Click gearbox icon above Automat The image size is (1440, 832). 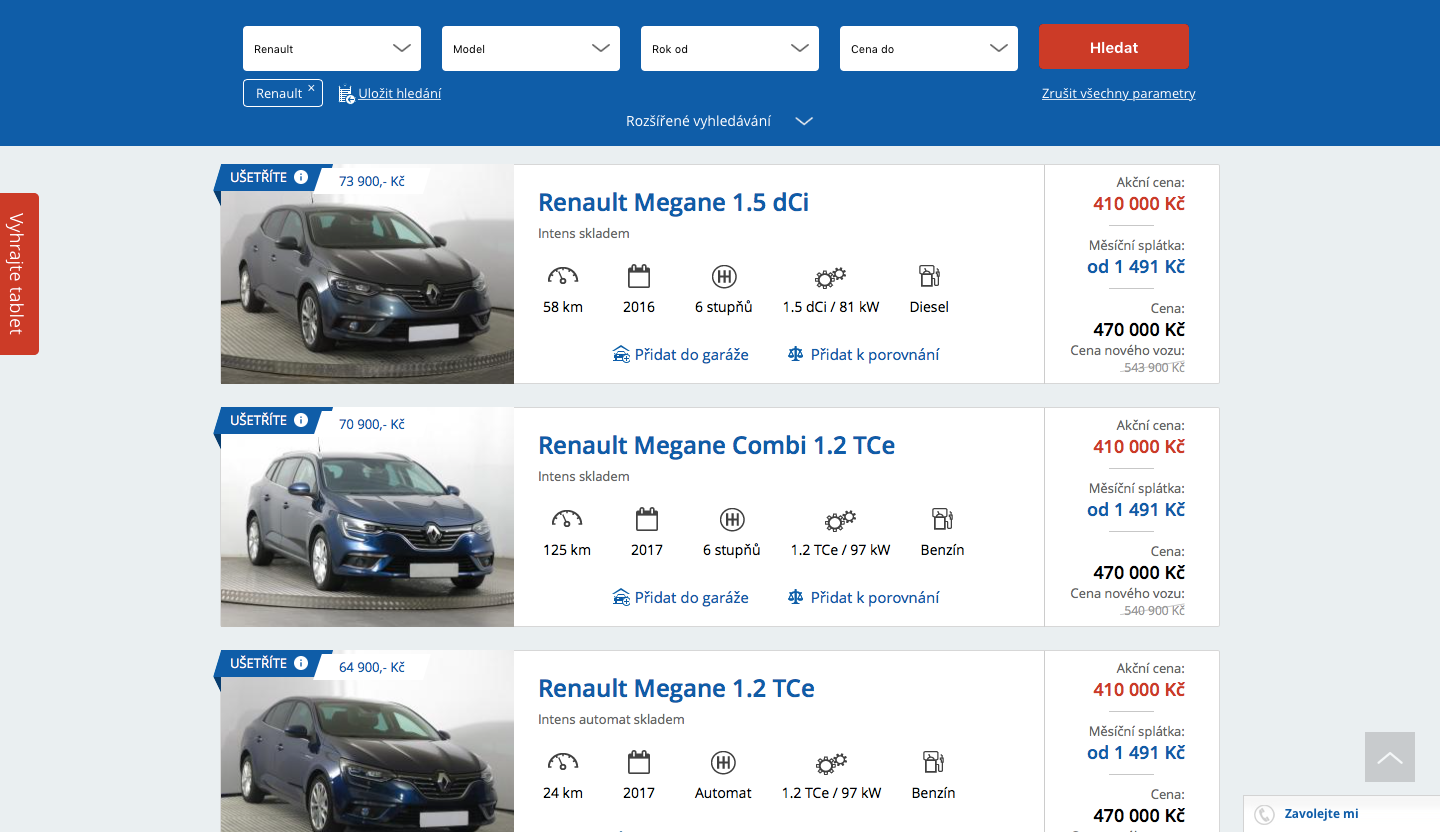point(723,762)
